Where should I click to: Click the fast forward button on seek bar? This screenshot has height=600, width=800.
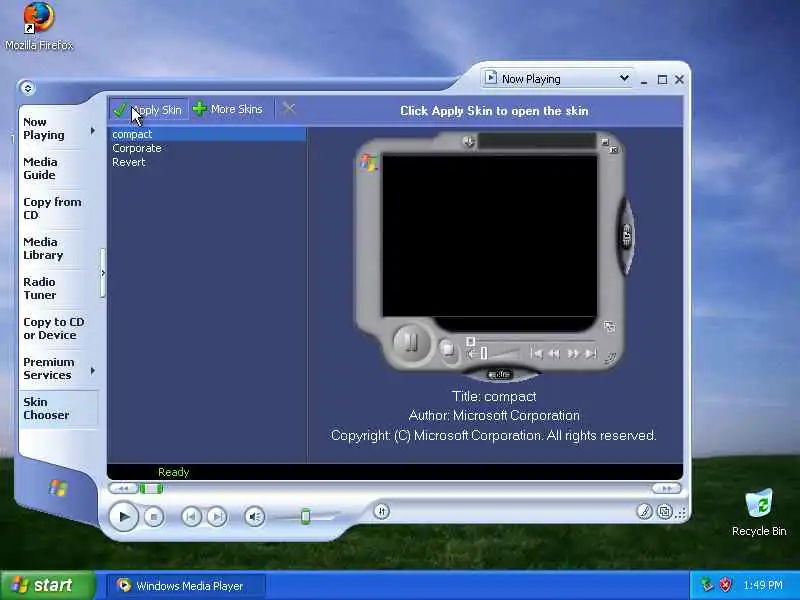[666, 489]
